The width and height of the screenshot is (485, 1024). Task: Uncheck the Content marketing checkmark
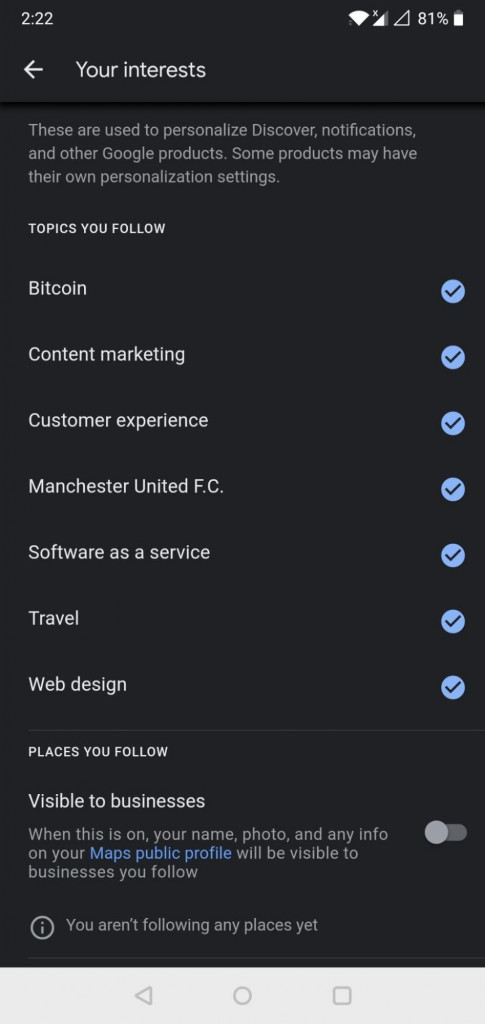coord(453,357)
